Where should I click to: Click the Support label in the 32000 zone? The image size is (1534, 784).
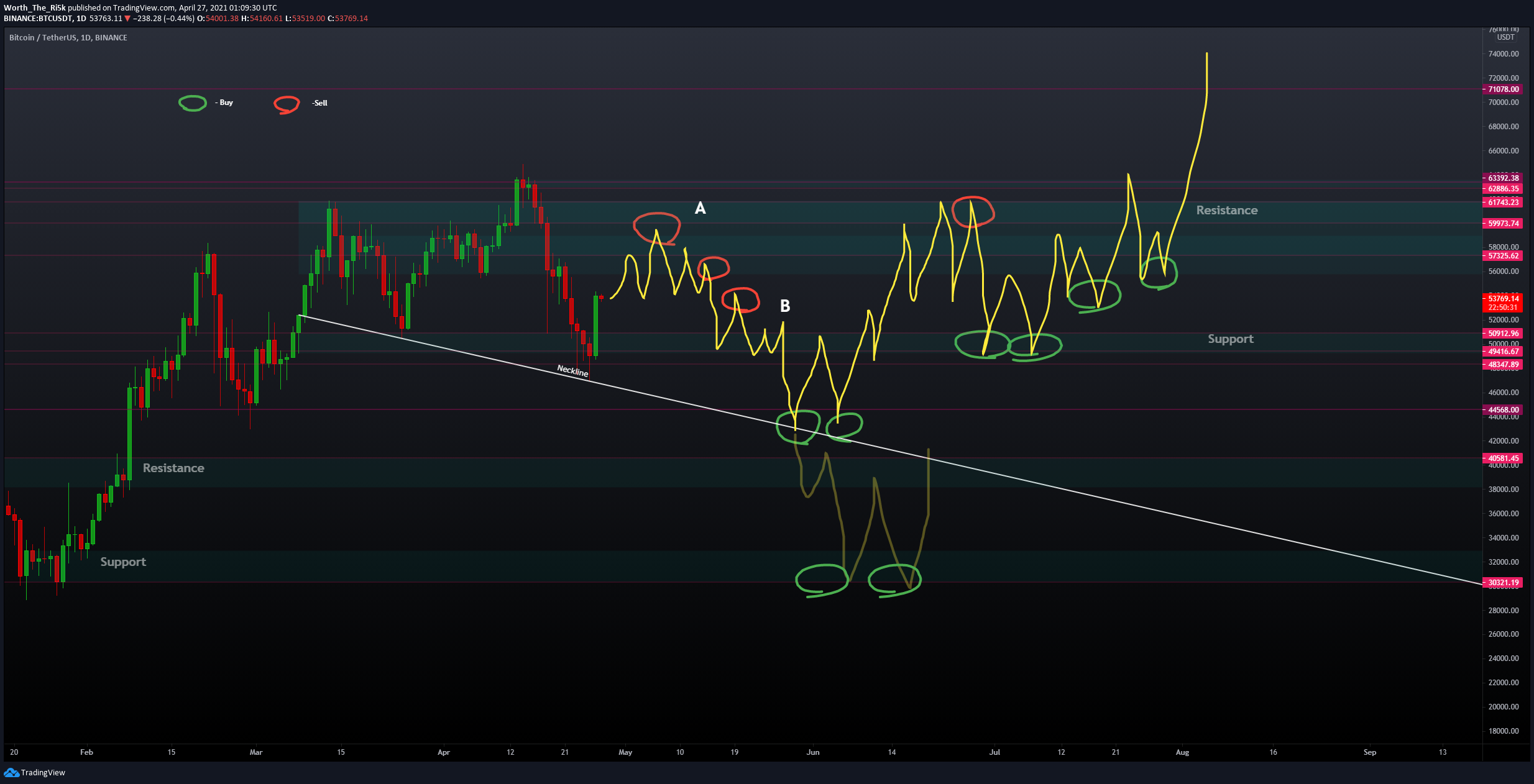[x=123, y=562]
